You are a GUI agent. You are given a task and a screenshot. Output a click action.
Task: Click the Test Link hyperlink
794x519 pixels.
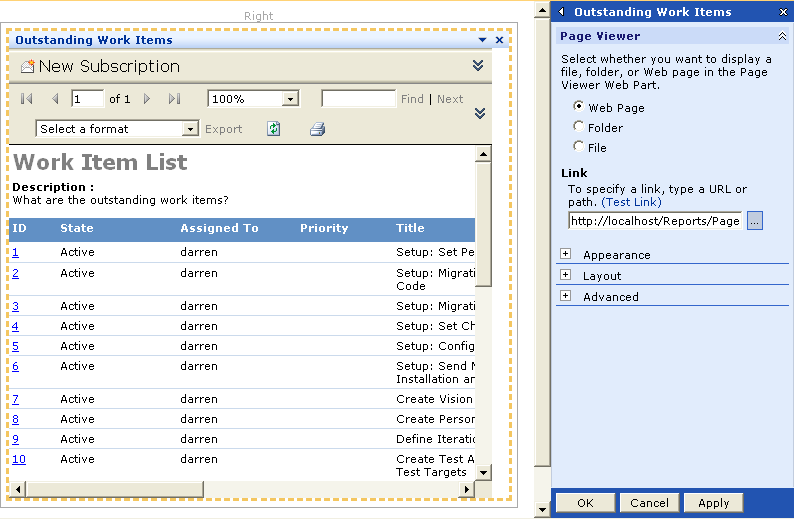pyautogui.click(x=631, y=202)
